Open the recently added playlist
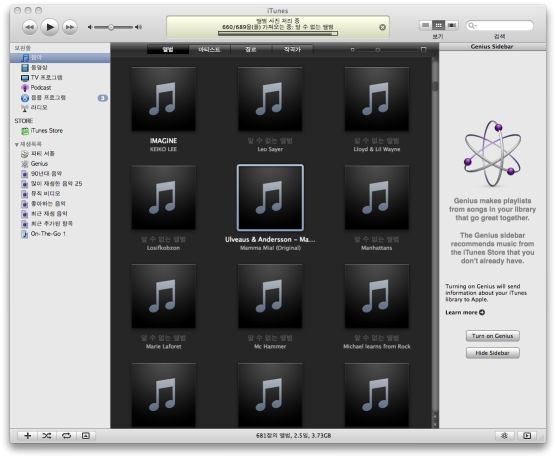Viewport: 556px width, 458px height. tap(60, 224)
